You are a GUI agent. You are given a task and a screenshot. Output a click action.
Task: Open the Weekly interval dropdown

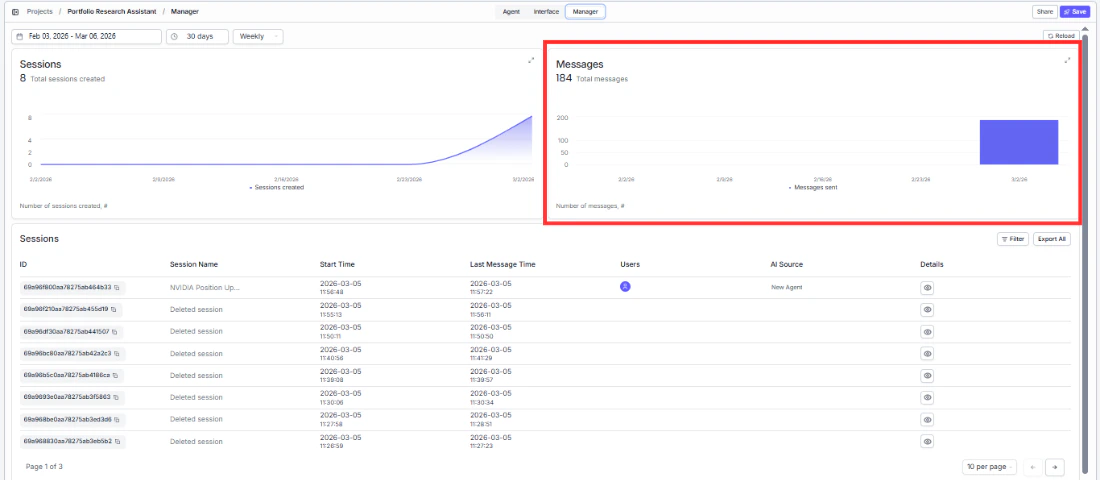pyautogui.click(x=258, y=36)
